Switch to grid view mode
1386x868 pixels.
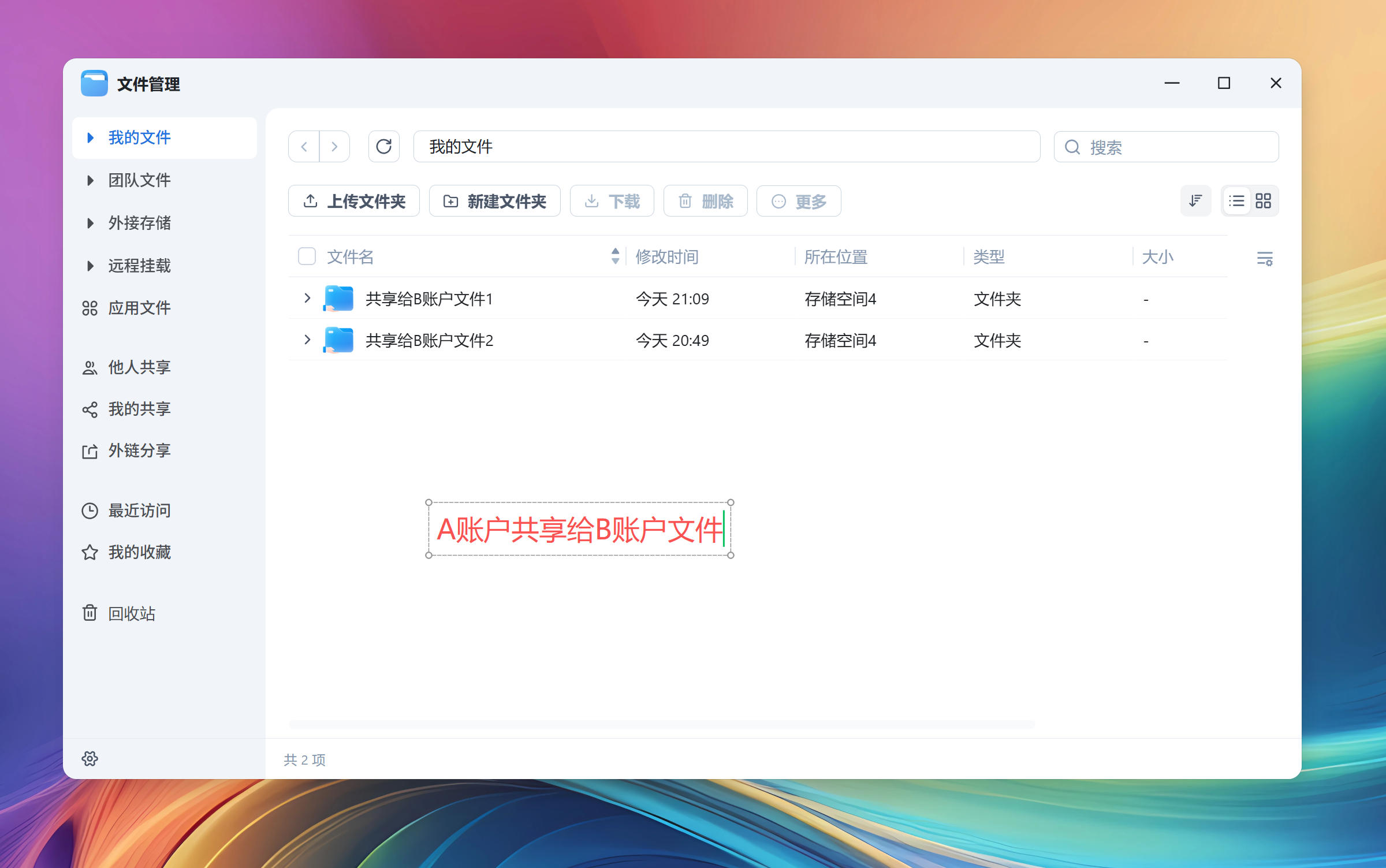(1264, 200)
